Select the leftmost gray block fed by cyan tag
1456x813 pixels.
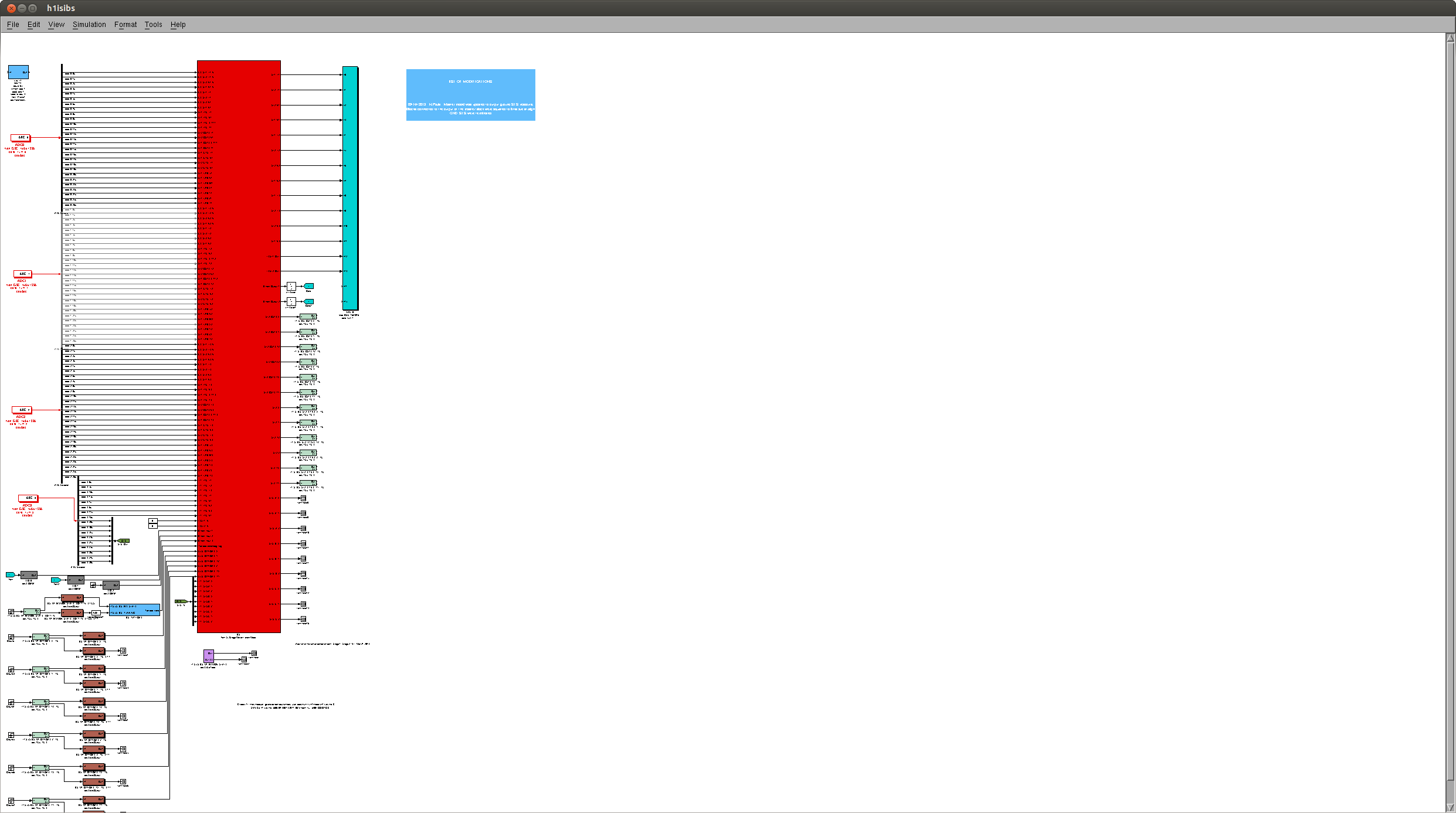pyautogui.click(x=29, y=575)
